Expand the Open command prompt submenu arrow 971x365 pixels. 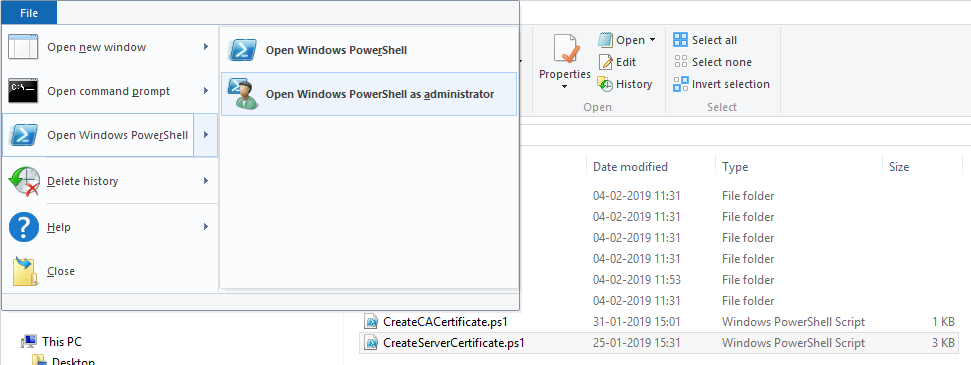click(x=206, y=91)
